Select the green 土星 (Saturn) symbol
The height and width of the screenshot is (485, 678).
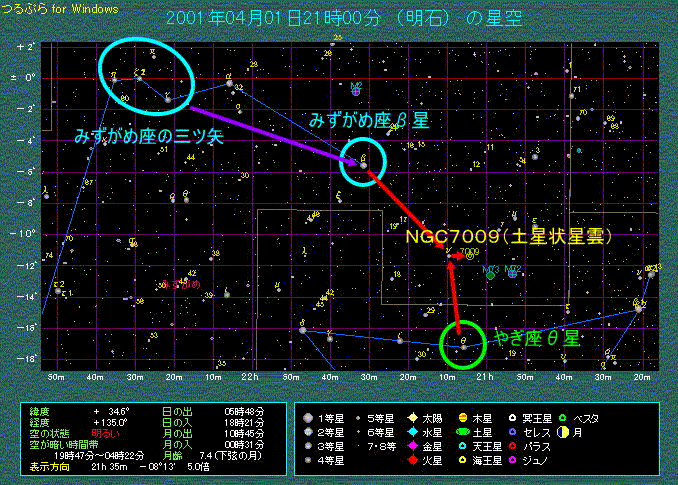463,432
